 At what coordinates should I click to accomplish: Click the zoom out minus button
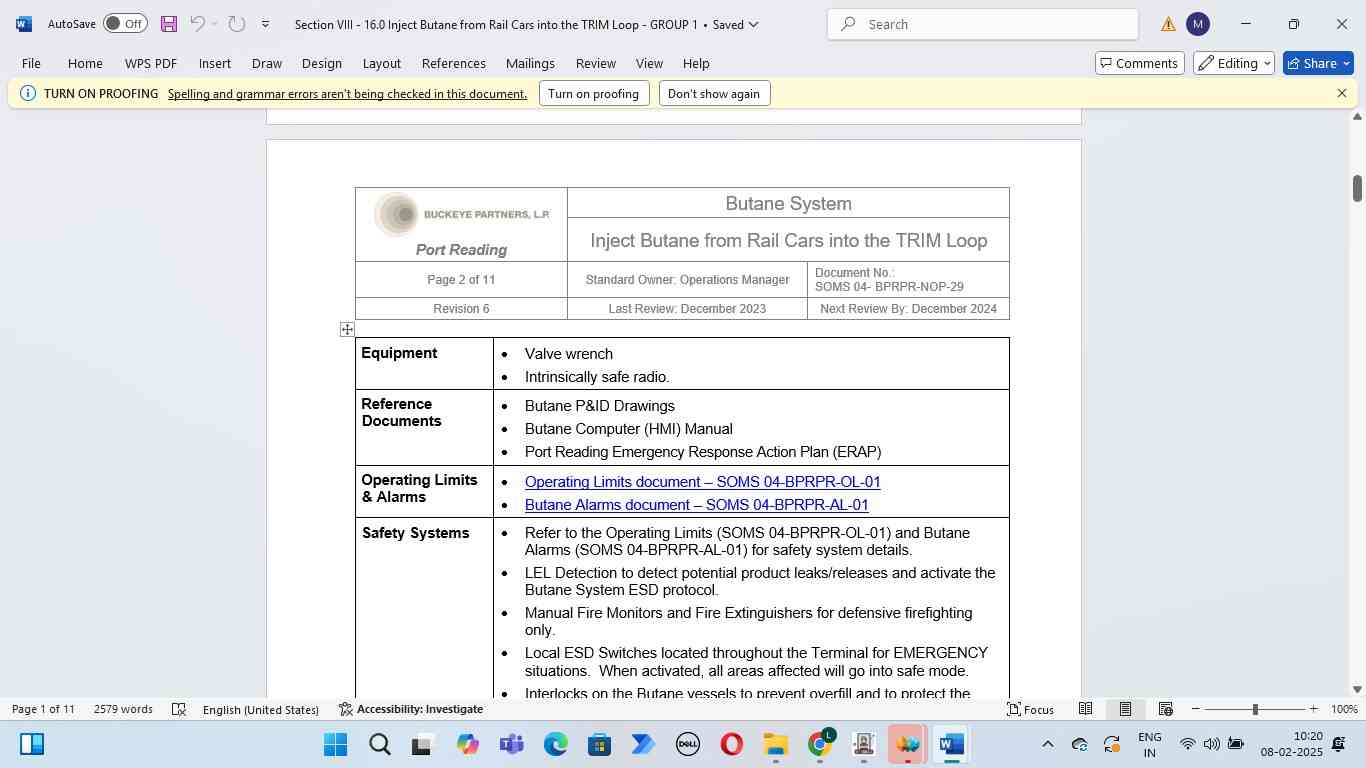pos(1195,709)
